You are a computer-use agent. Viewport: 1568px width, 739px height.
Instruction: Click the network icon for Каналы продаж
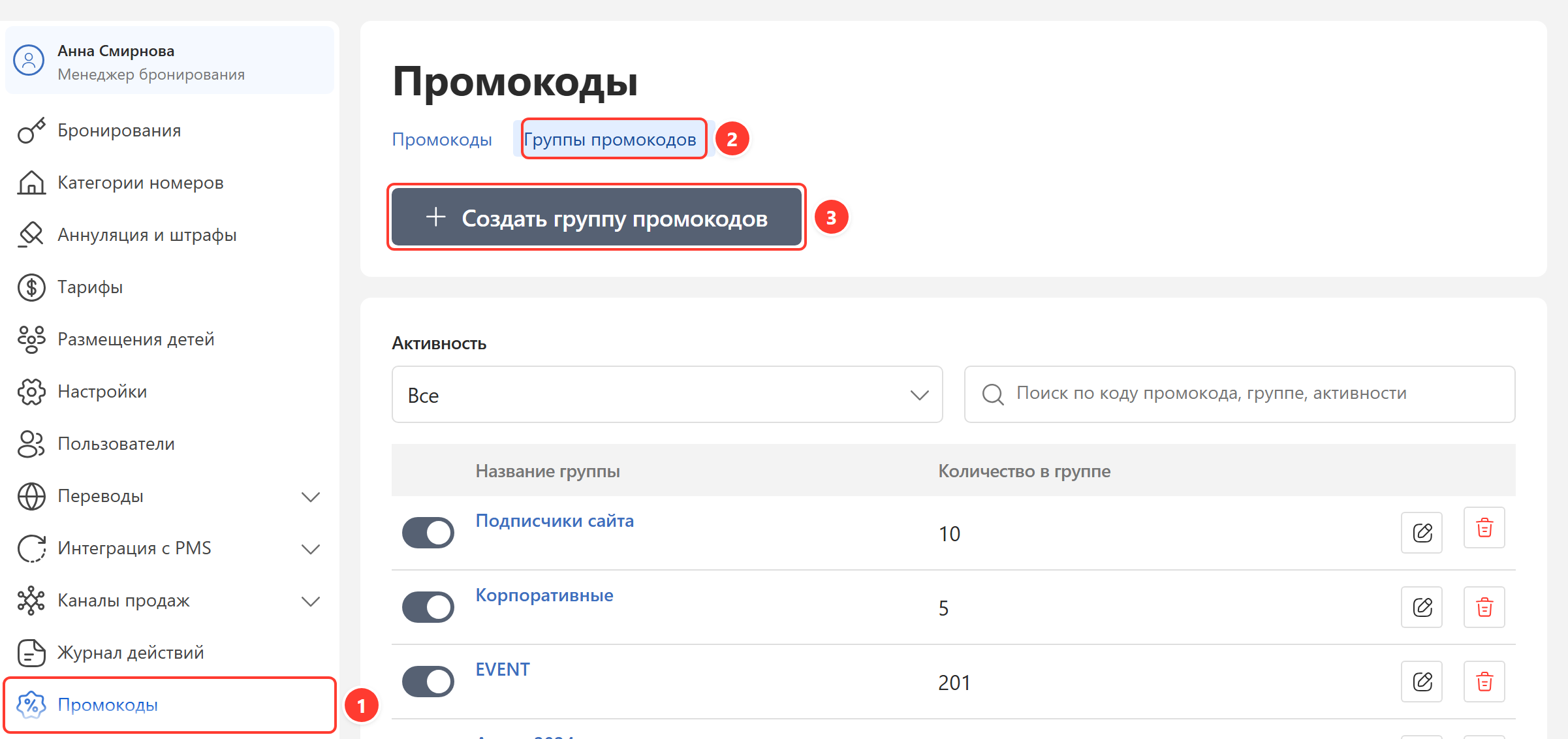(x=31, y=601)
